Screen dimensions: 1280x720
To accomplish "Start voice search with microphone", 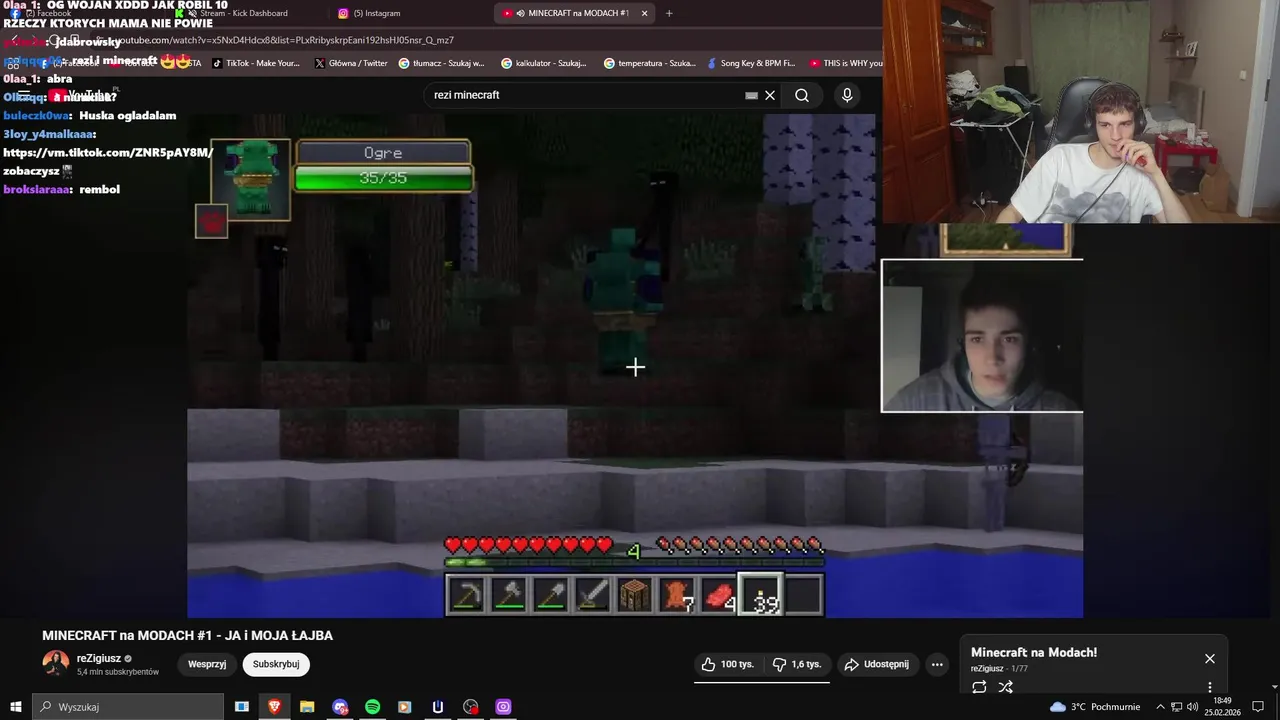I will tap(847, 95).
